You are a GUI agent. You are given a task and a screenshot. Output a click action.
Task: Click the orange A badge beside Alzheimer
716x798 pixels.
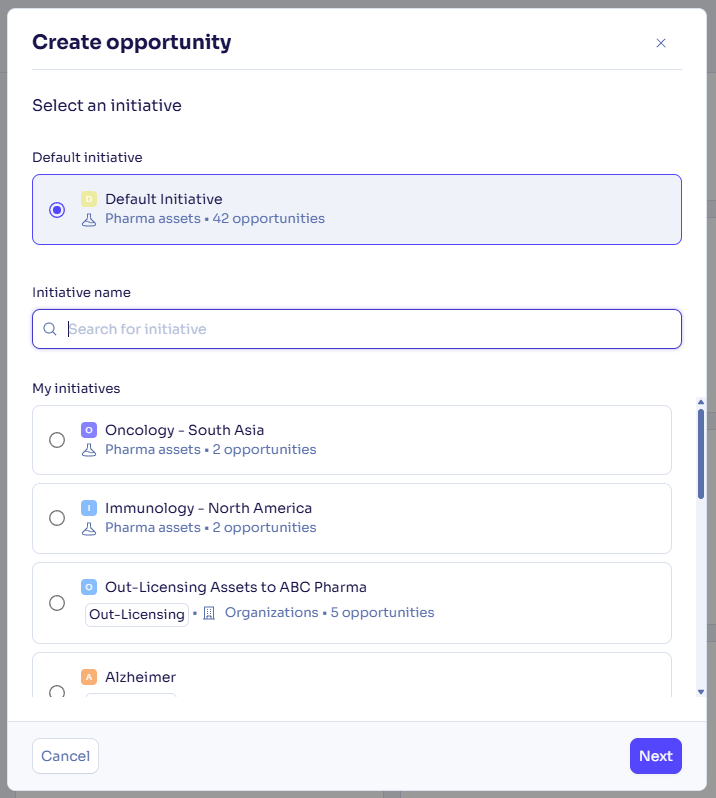click(x=89, y=677)
